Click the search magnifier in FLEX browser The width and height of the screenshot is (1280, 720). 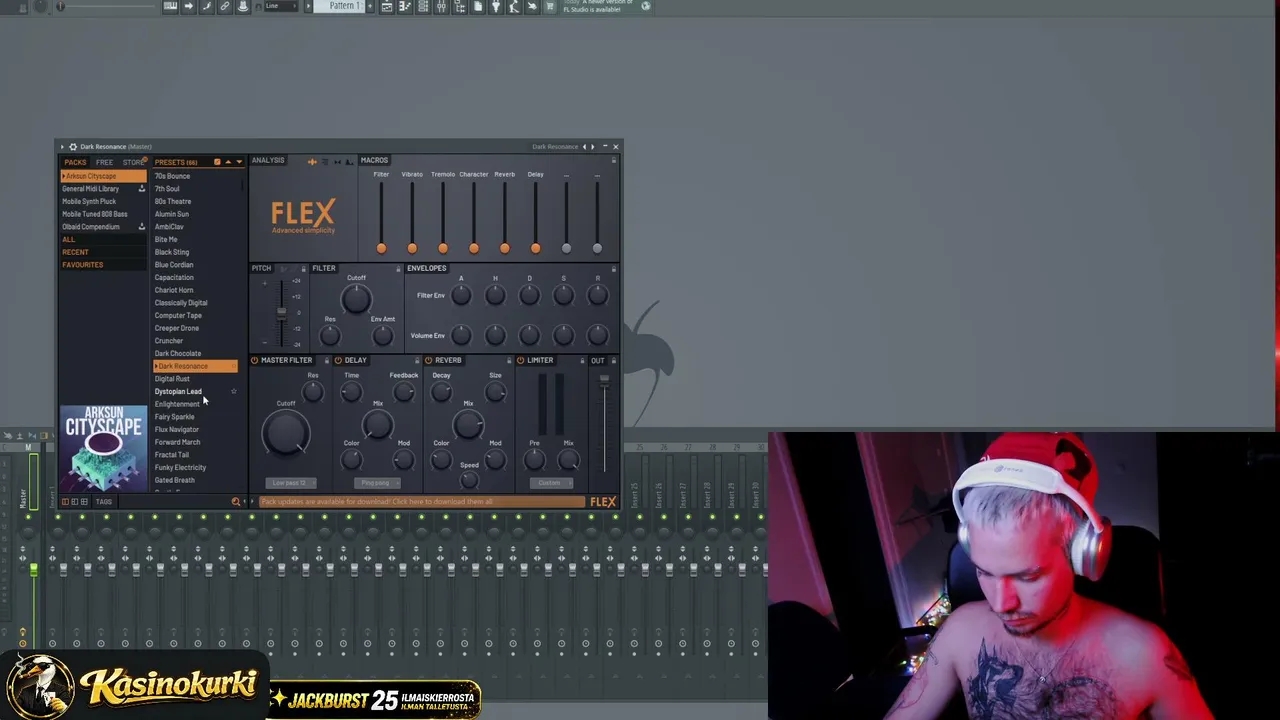click(x=236, y=502)
